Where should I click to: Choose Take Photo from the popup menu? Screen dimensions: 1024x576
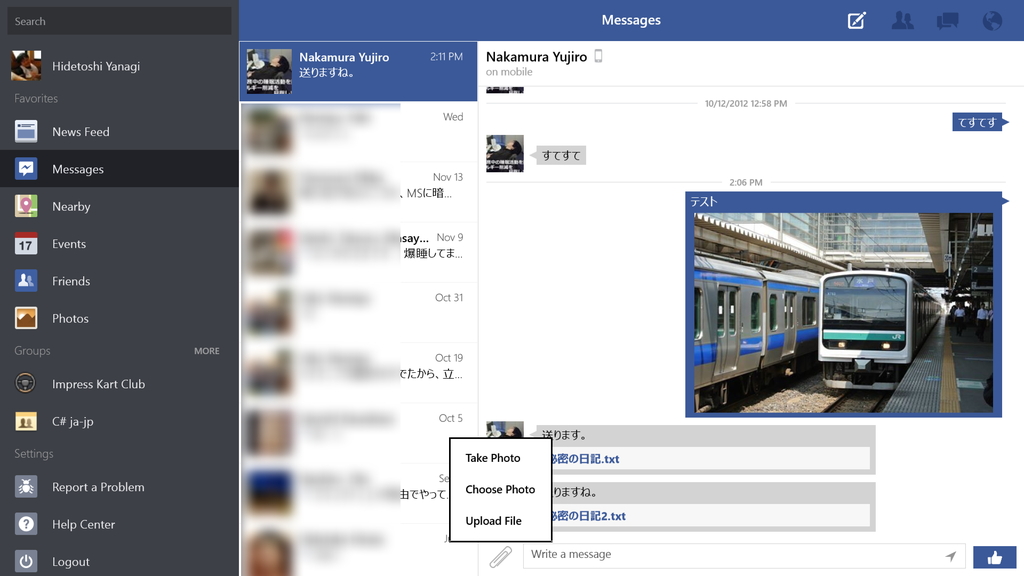coord(493,458)
